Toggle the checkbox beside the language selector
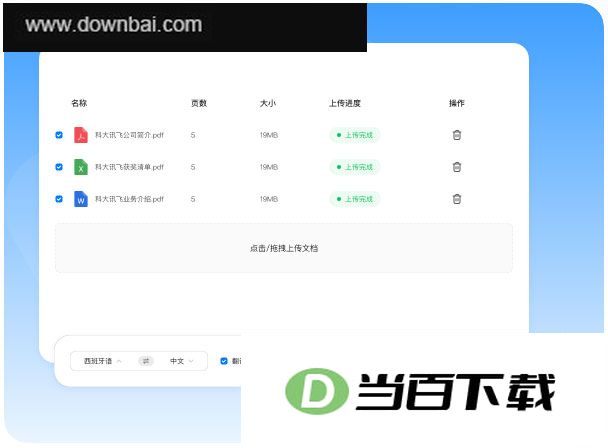Screen dimensions: 608x448 click(x=224, y=361)
